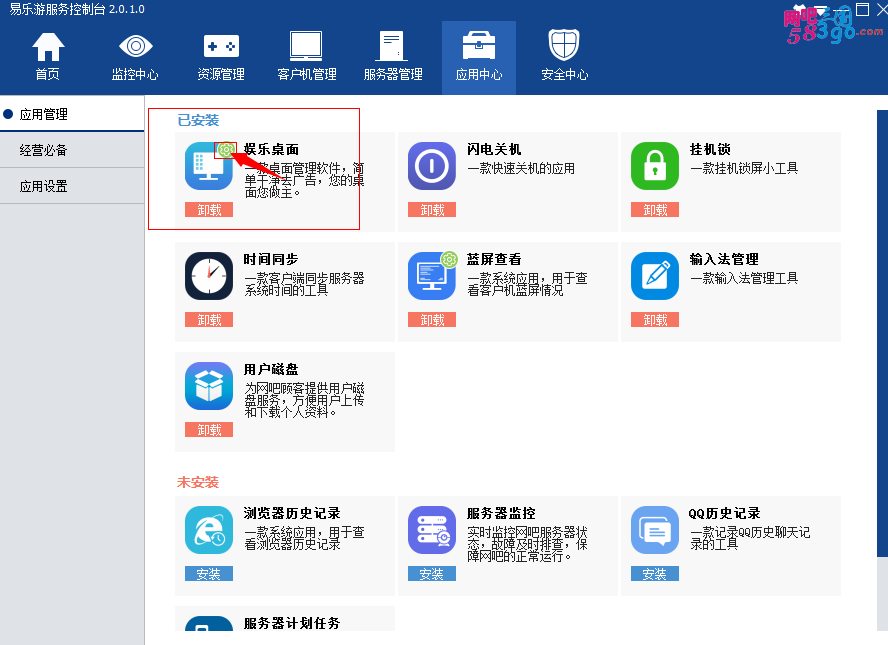Click the 浏览器历史记录 title text
Image resolution: width=888 pixels, height=645 pixels.
(292, 514)
